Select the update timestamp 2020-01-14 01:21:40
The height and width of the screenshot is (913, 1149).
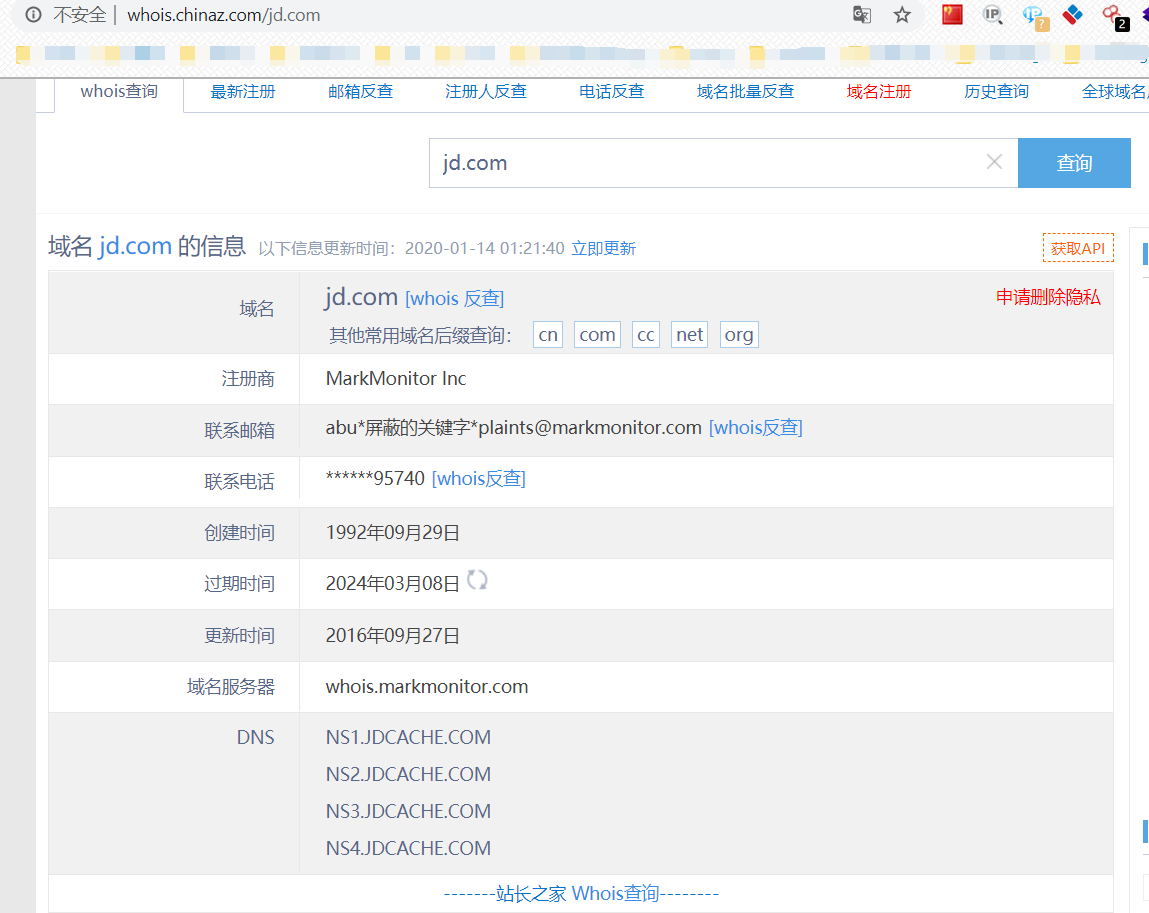(484, 248)
